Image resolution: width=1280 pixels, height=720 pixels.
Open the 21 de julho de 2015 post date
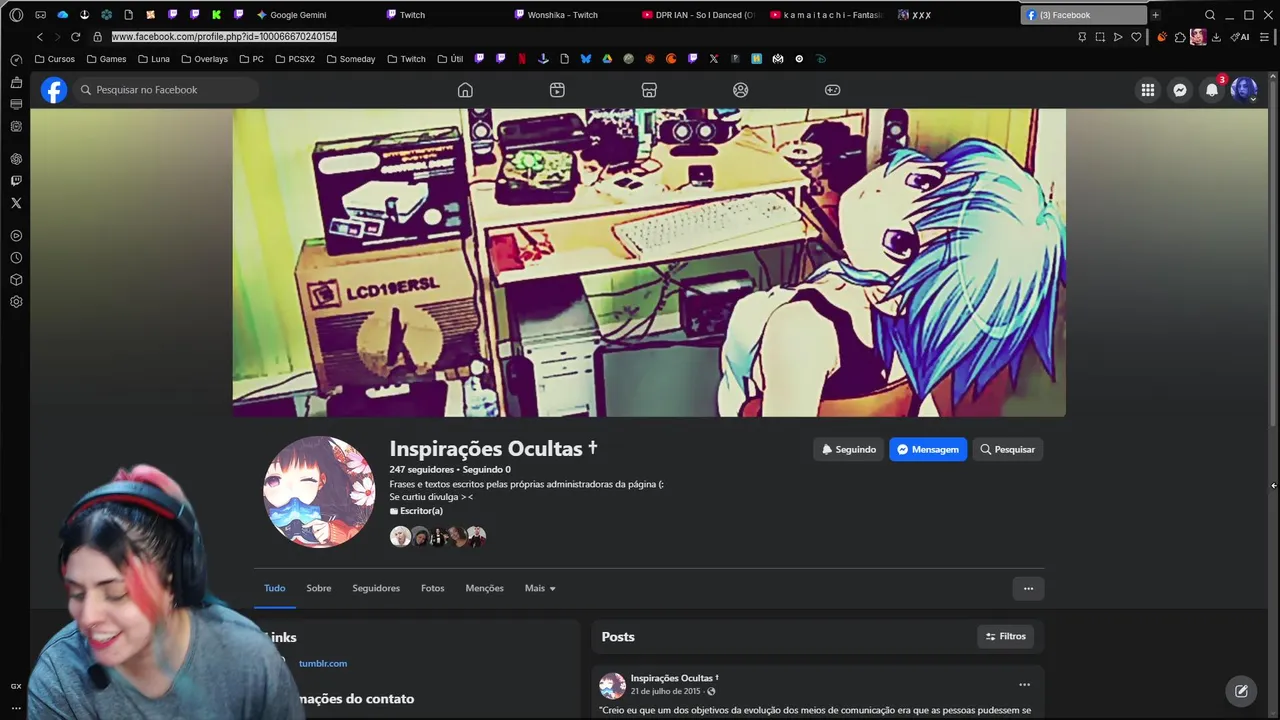tap(665, 691)
